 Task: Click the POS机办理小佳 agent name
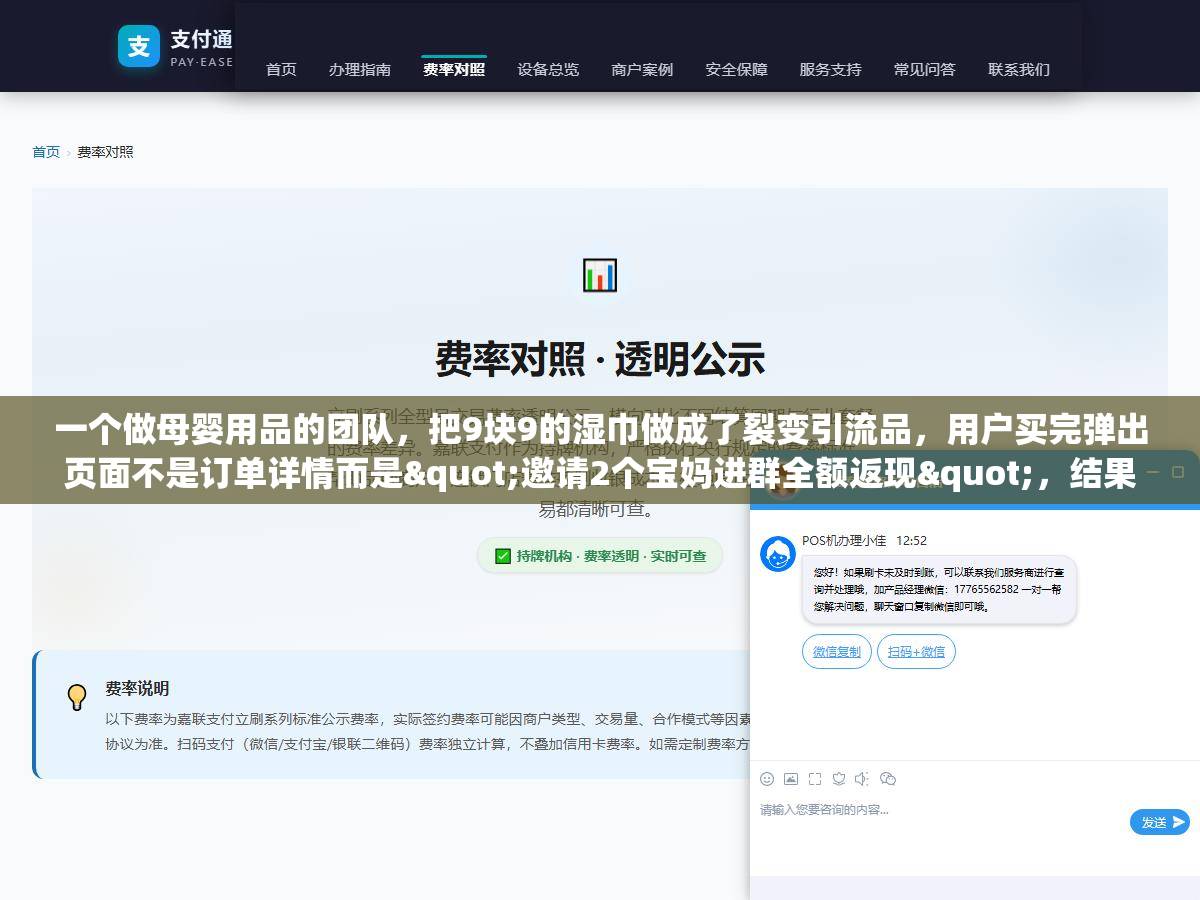click(x=844, y=540)
